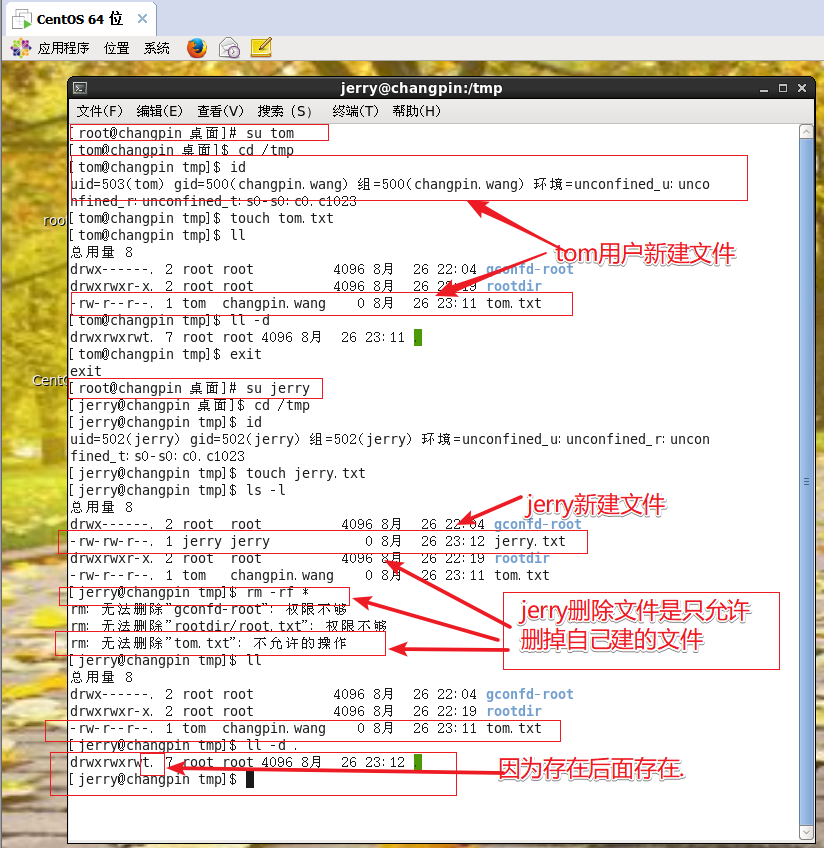This screenshot has height=848, width=824.
Task: Open the note-taking launcher icon
Action: (261, 48)
